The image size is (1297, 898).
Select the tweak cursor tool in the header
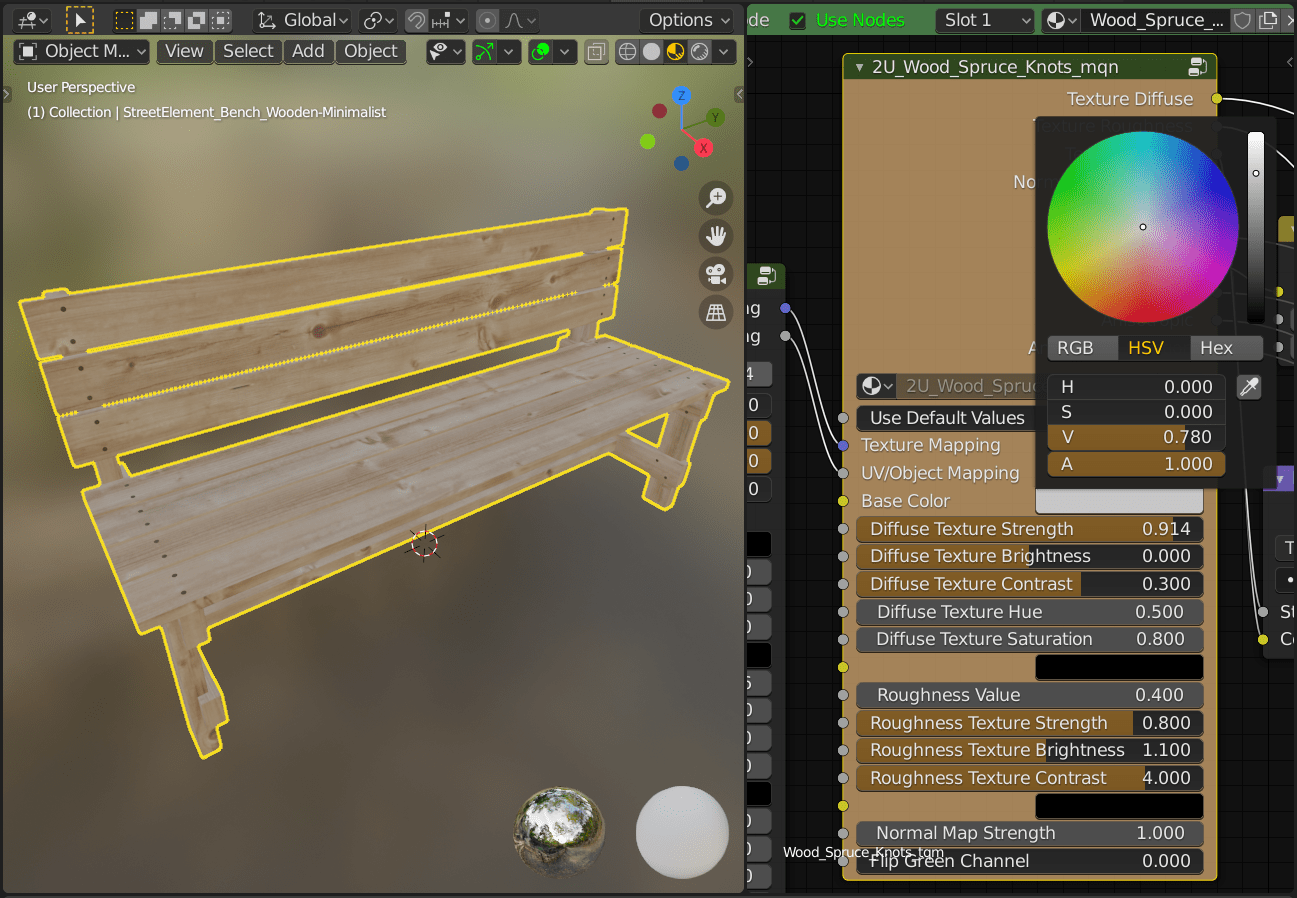(80, 20)
